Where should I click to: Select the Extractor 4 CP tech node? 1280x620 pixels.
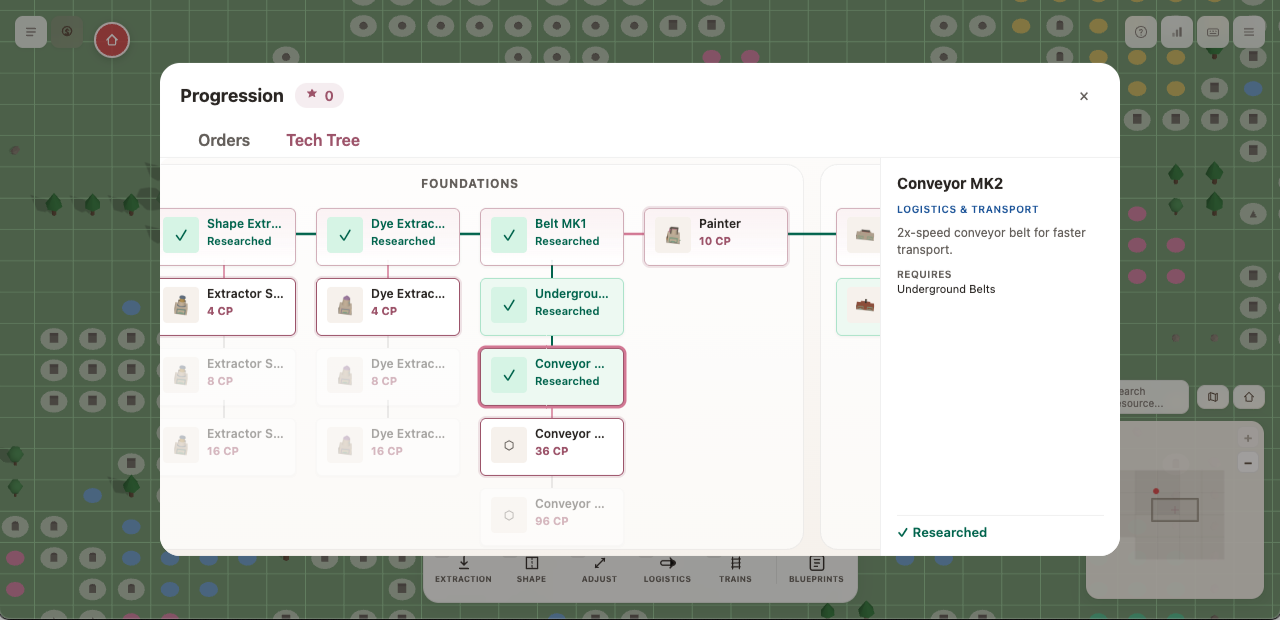pyautogui.click(x=228, y=307)
